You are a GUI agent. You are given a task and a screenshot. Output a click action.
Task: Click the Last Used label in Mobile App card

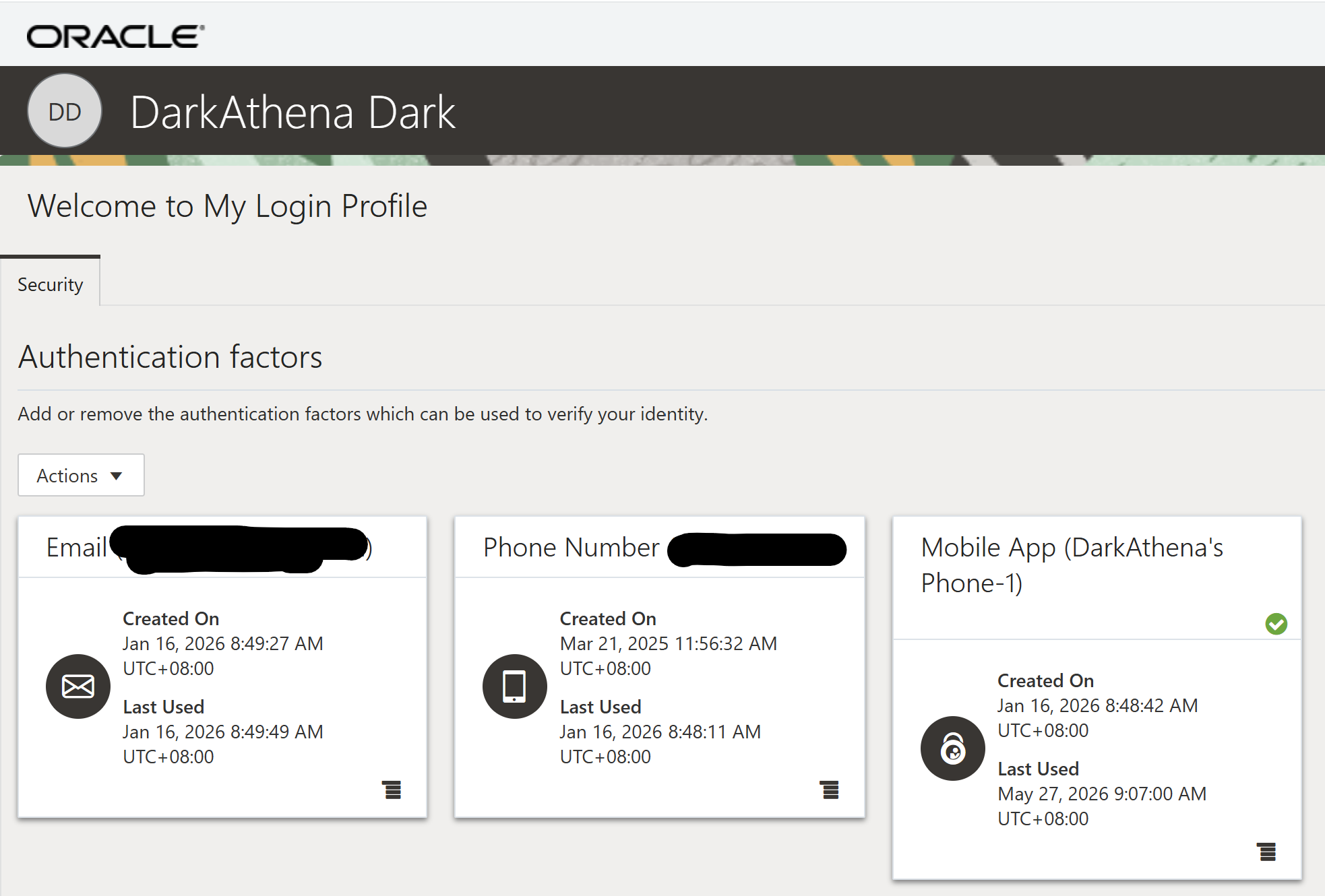pos(1038,769)
